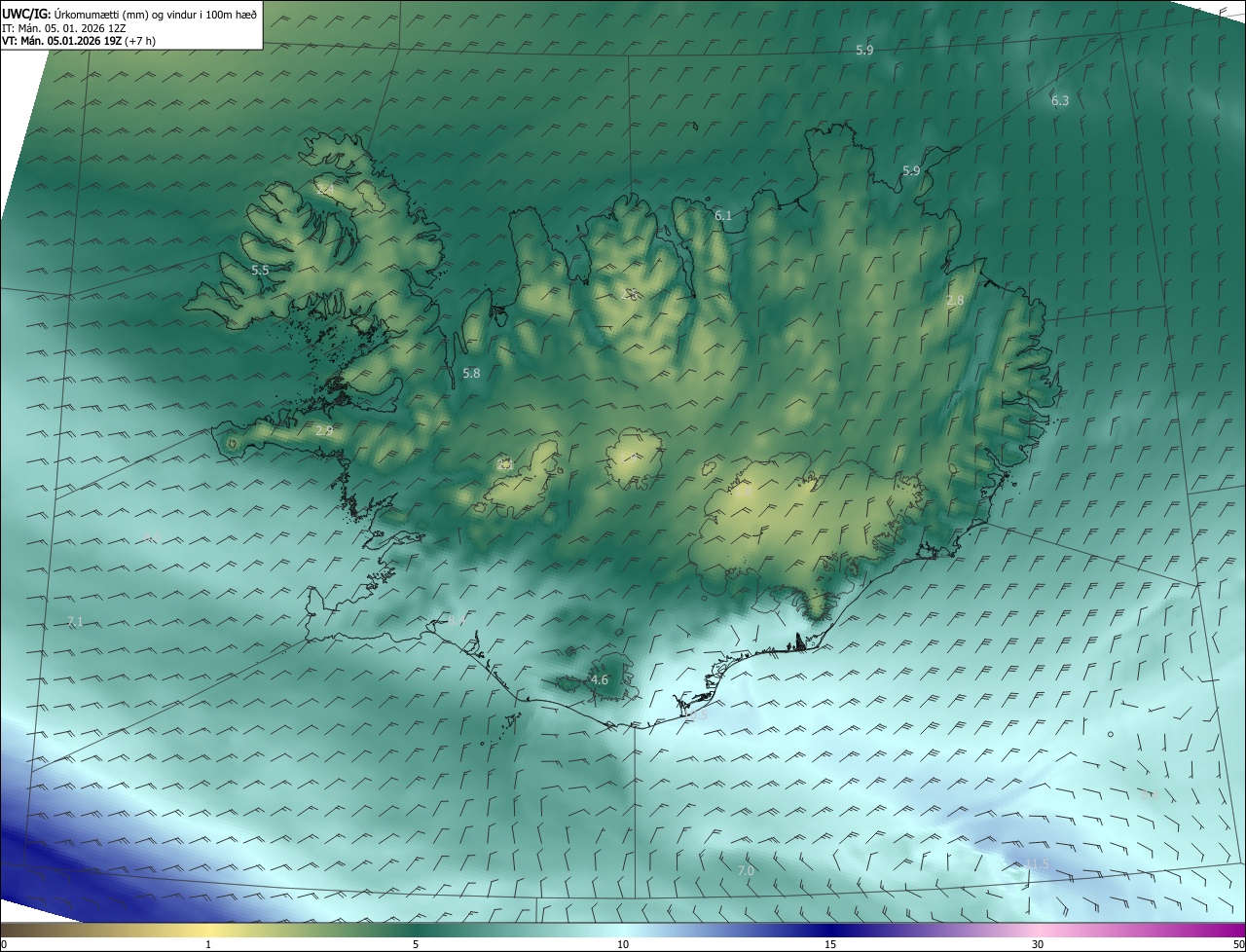Click the 5.5 value label in the Westfjords
The width and height of the screenshot is (1246, 952).
click(x=260, y=270)
